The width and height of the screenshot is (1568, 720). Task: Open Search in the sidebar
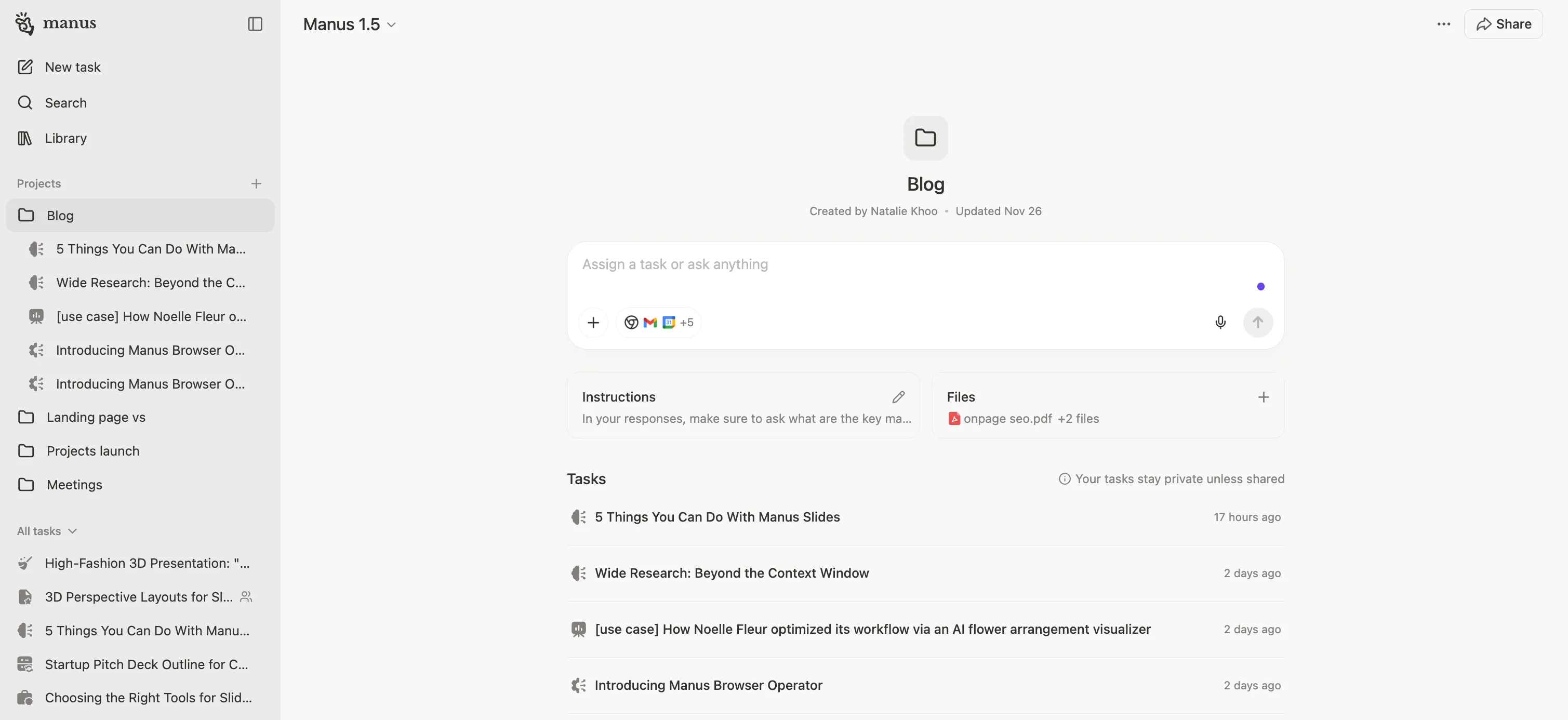tap(65, 102)
